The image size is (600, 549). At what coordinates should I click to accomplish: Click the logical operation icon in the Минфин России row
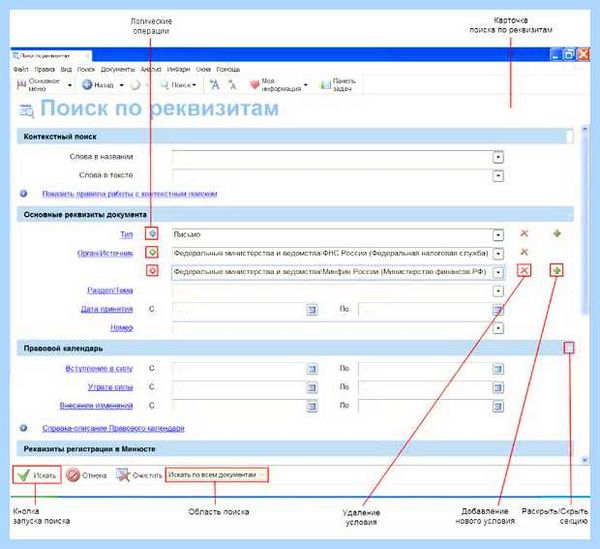tap(152, 271)
